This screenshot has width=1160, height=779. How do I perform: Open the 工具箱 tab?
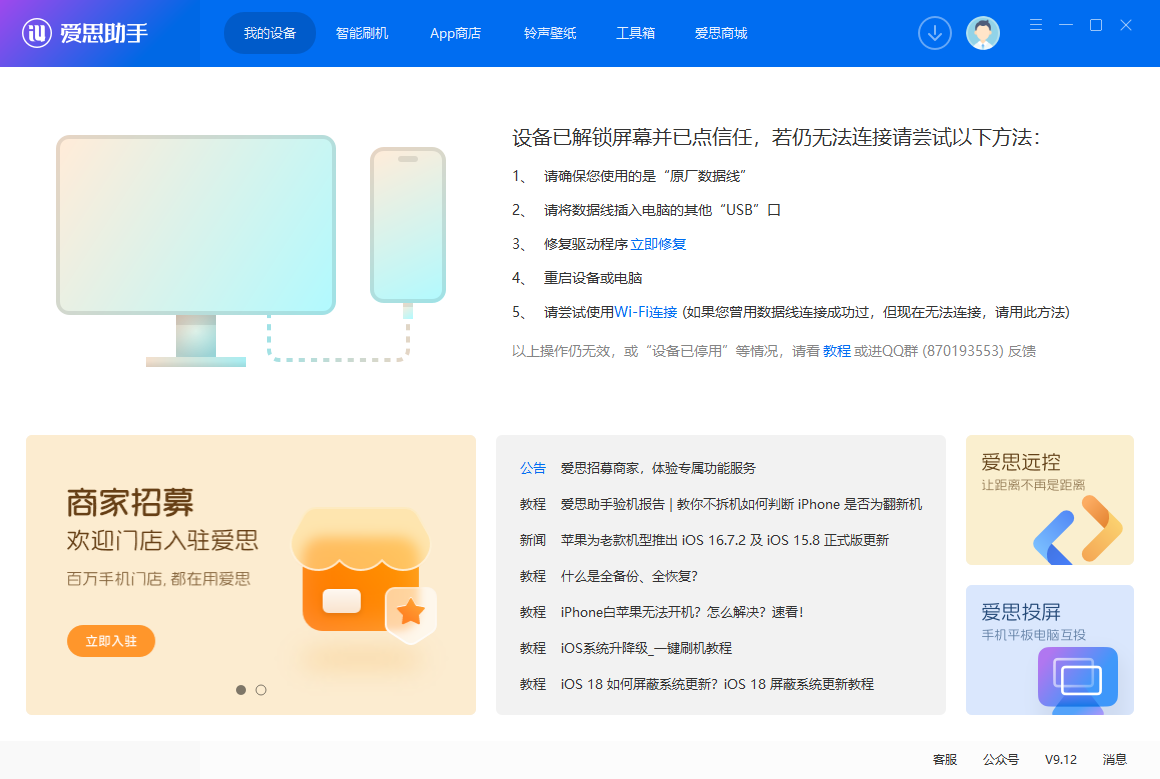click(x=635, y=33)
